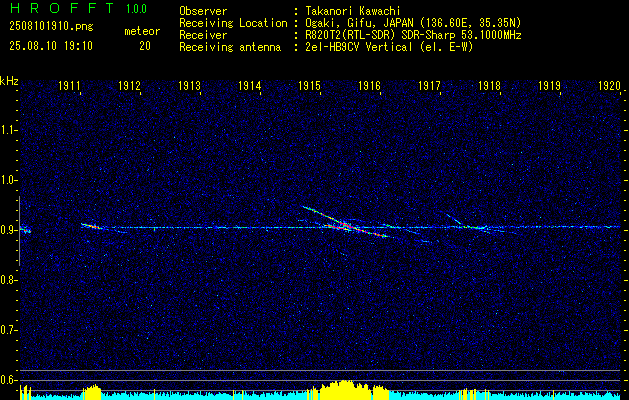Select the version number 1.0.0
The width and height of the screenshot is (629, 400).
tap(136, 8)
